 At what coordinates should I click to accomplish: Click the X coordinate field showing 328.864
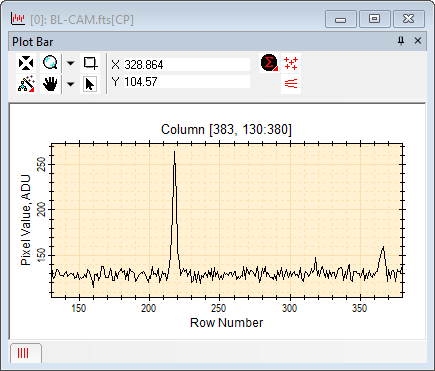(x=187, y=65)
